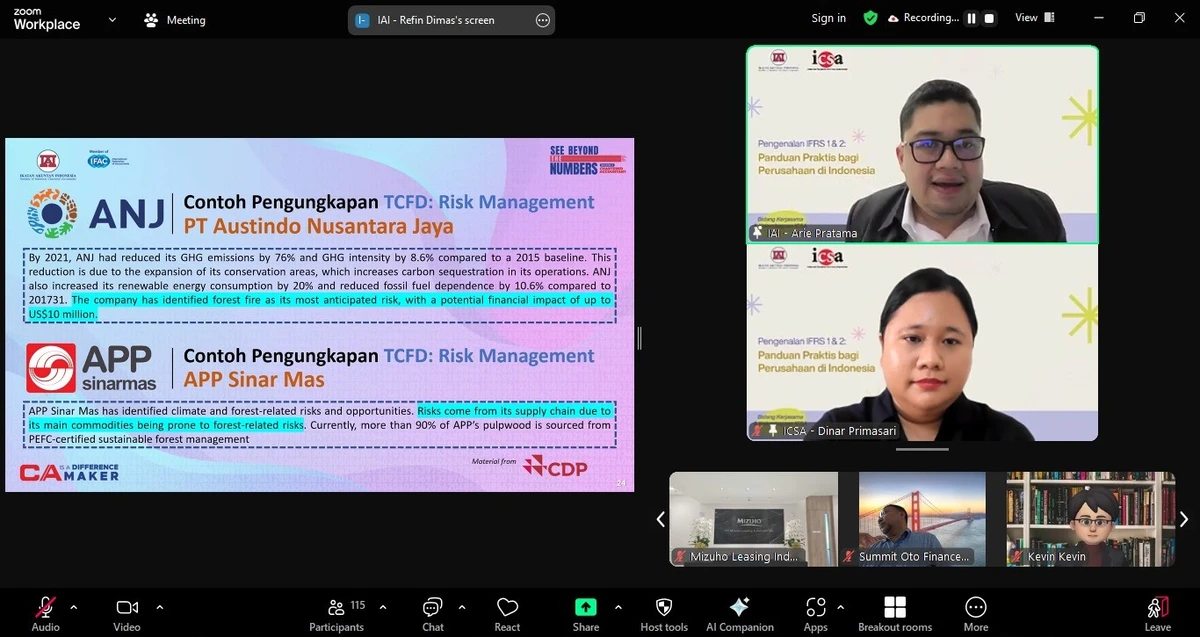Sign in to Zoom
Viewport: 1200px width, 637px height.
pyautogui.click(x=828, y=17)
